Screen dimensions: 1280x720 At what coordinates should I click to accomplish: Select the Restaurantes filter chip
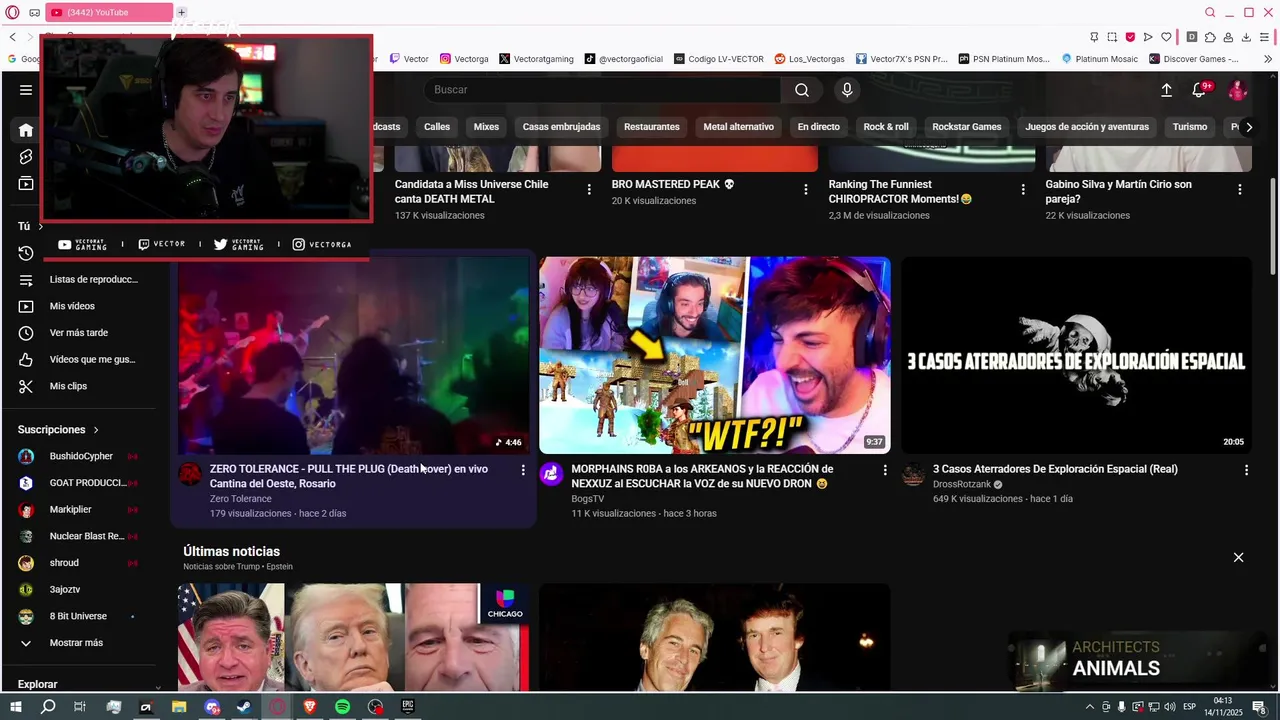[x=652, y=127]
